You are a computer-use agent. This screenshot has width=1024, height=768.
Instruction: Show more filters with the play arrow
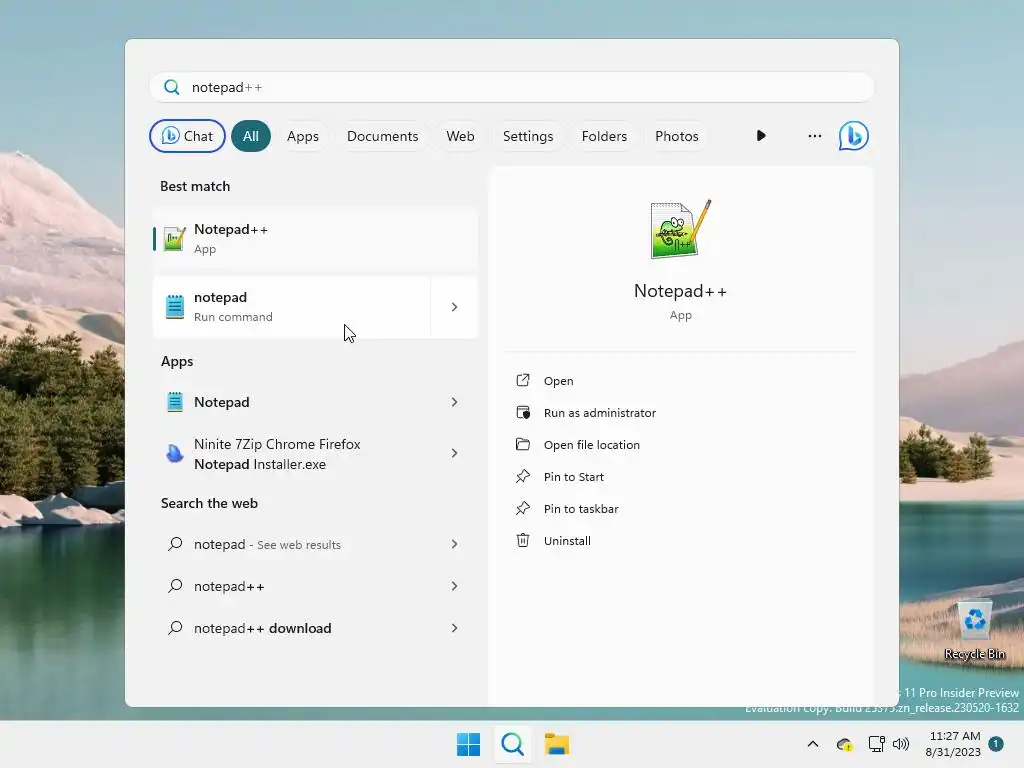(761, 136)
